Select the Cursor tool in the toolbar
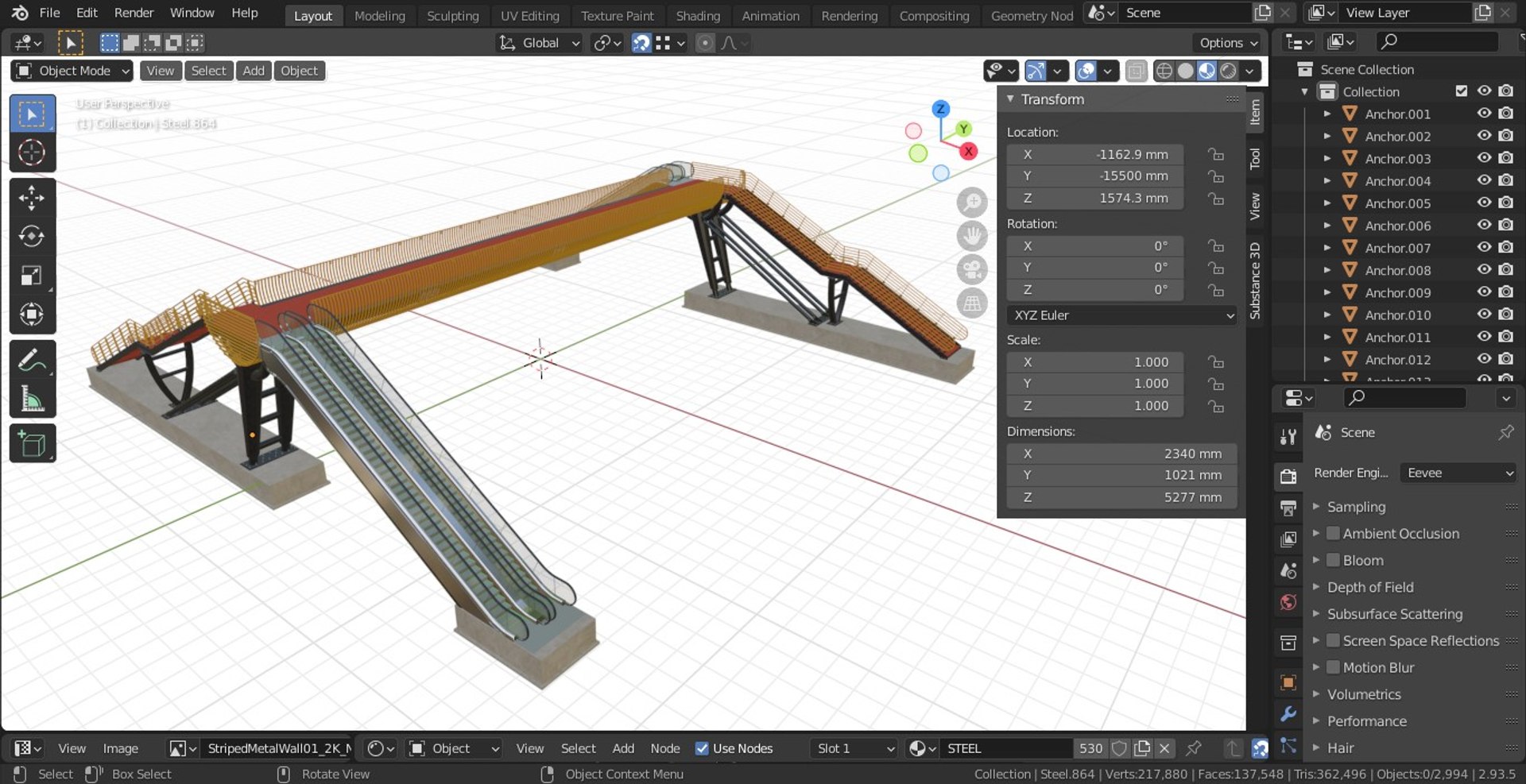This screenshot has width=1526, height=784. coord(32,153)
